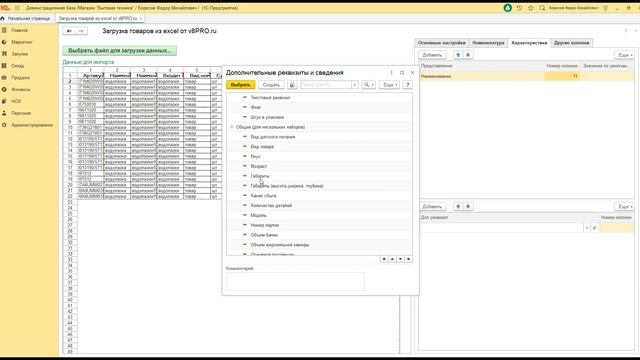
Task: Click Добавить above characteristics table
Action: click(432, 55)
